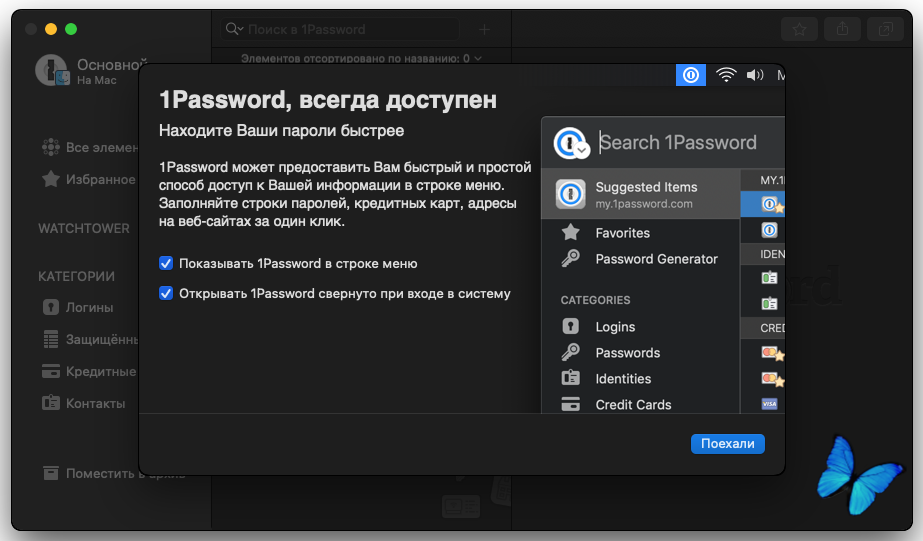Select Избранное favorites in sidebar
Image resolution: width=923 pixels, height=541 pixels.
coord(88,179)
